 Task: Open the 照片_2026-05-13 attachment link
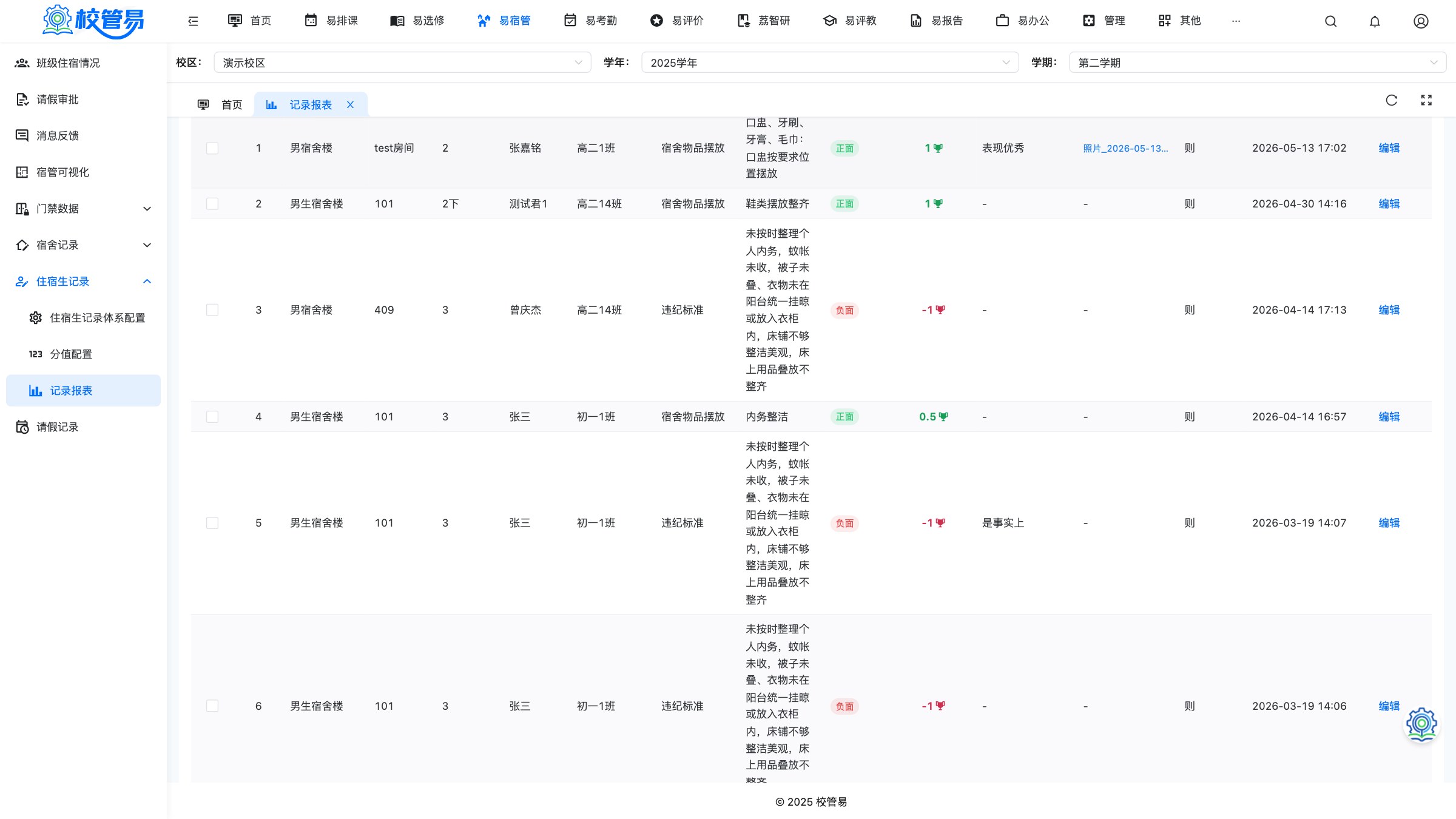click(x=1125, y=149)
